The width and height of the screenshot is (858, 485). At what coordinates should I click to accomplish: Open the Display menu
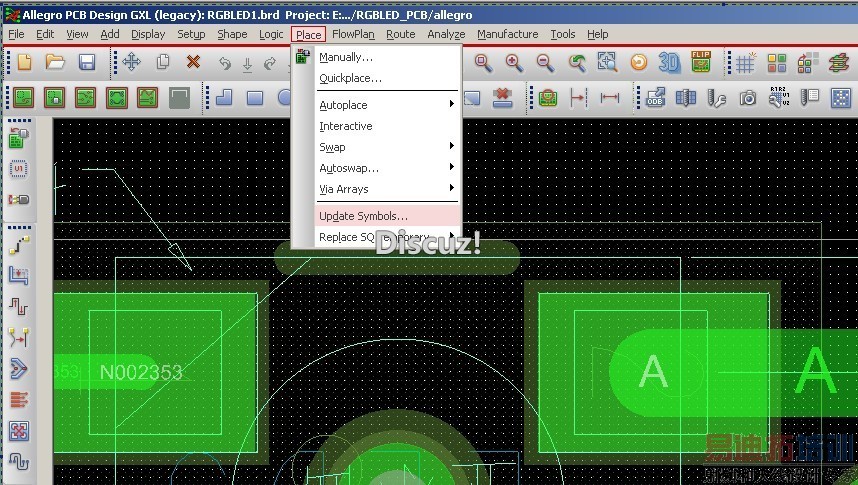(148, 34)
